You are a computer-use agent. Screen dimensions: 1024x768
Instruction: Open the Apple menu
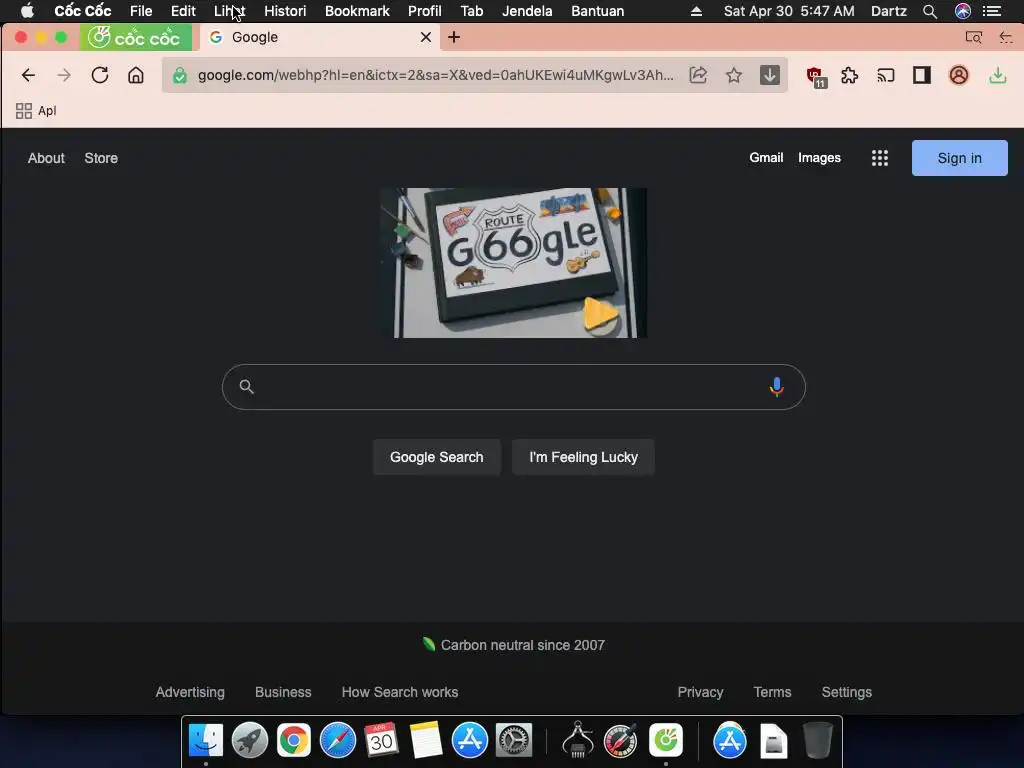pyautogui.click(x=27, y=10)
